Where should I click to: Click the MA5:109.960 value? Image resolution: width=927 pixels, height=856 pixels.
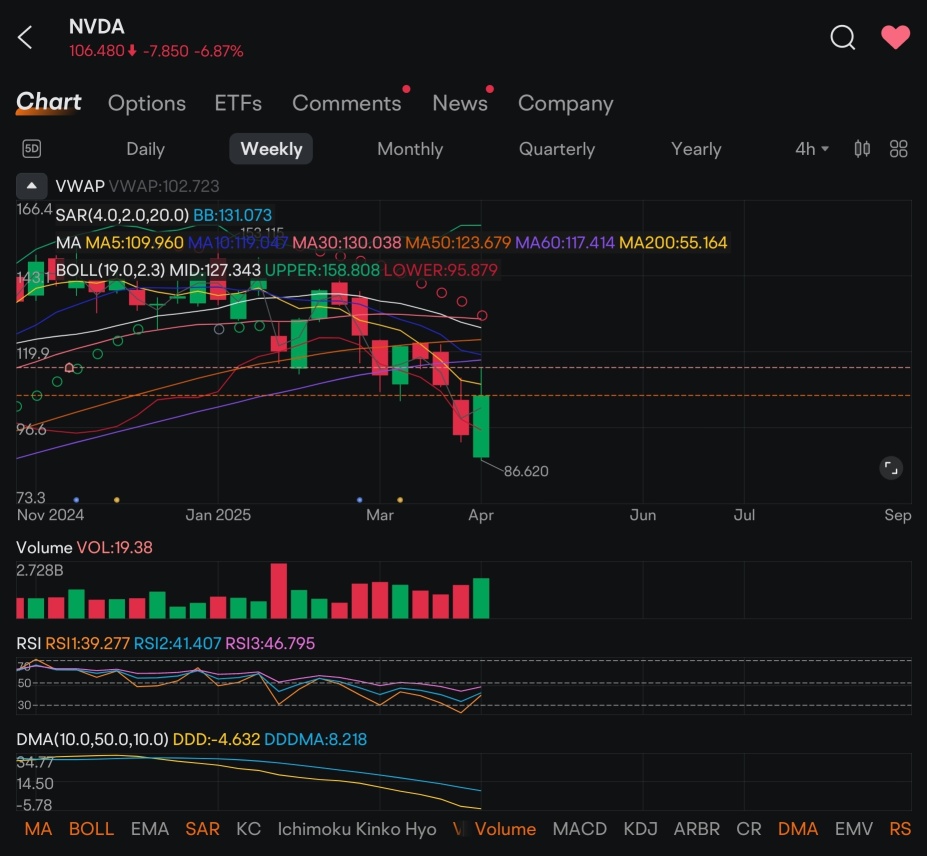134,242
